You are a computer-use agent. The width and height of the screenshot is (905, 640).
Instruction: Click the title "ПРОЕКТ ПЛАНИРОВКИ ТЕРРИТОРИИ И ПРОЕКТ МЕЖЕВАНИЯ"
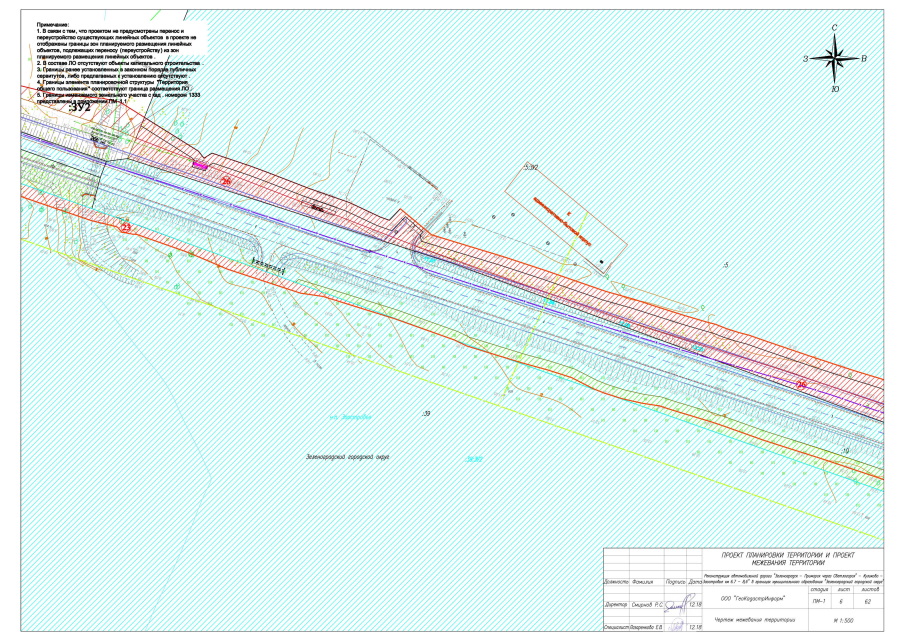click(781, 558)
